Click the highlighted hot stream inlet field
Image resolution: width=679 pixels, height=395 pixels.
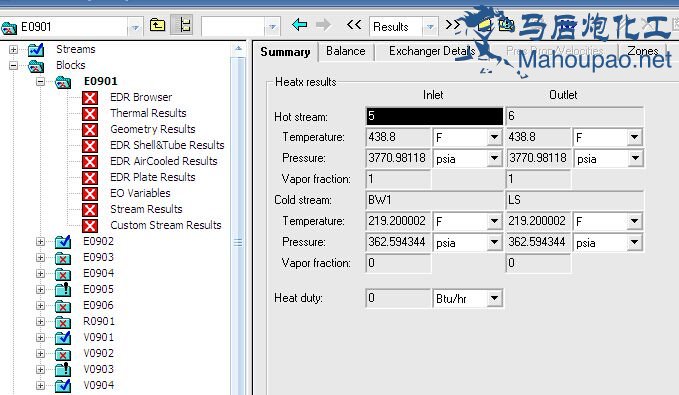tap(434, 116)
